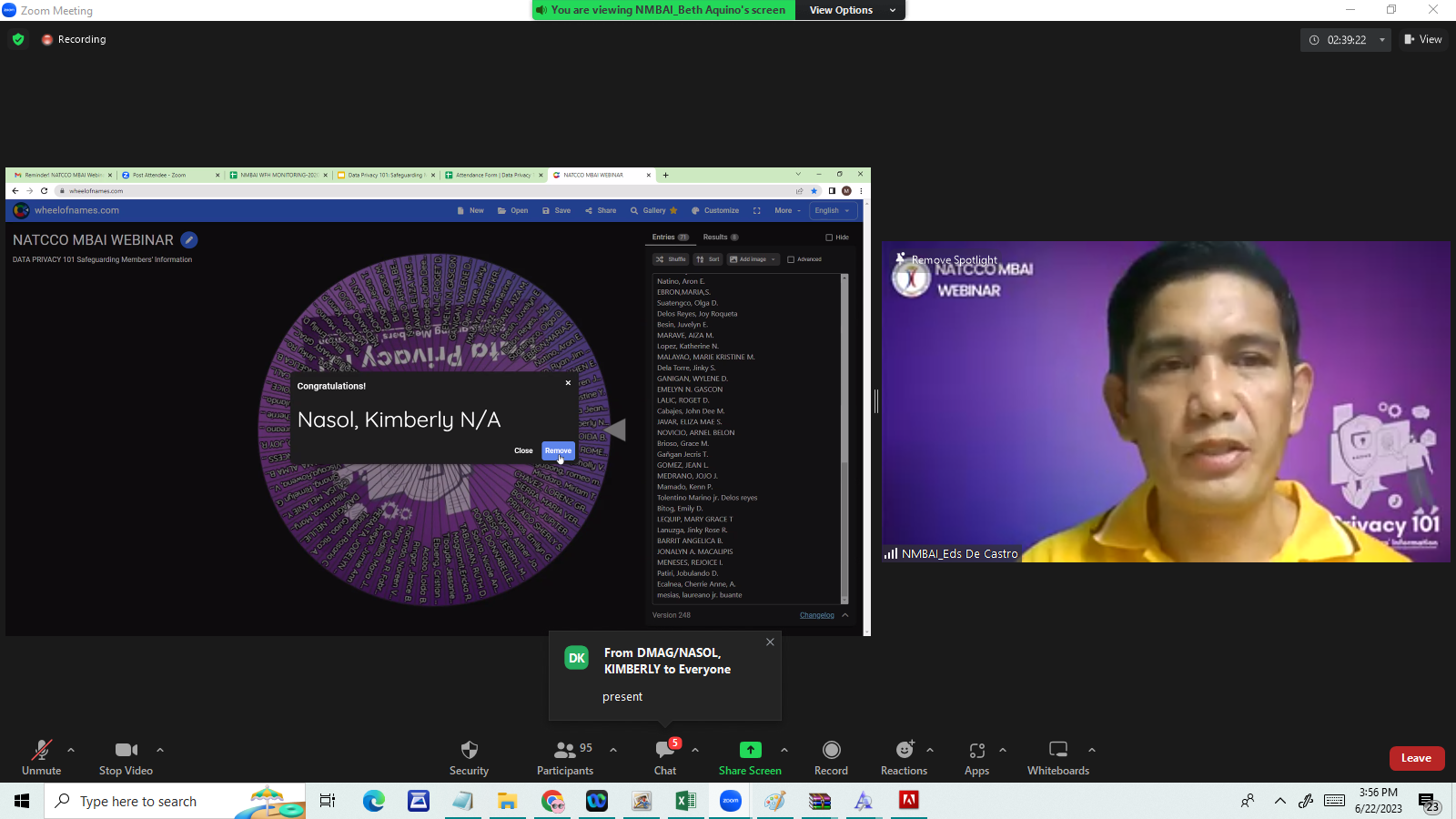
Task: Click the Windows search box
Action: 175,801
